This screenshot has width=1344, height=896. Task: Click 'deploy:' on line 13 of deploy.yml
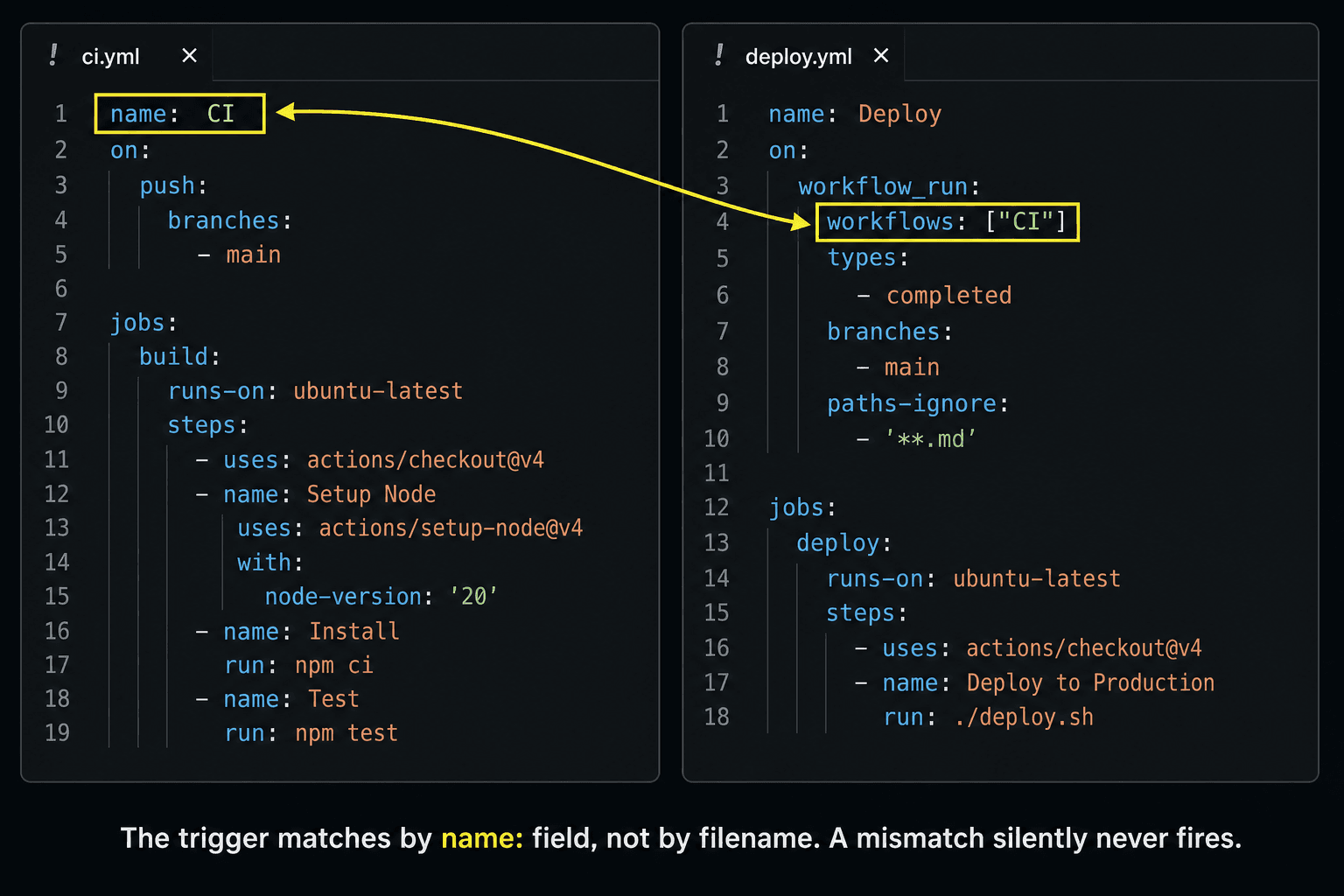(844, 542)
